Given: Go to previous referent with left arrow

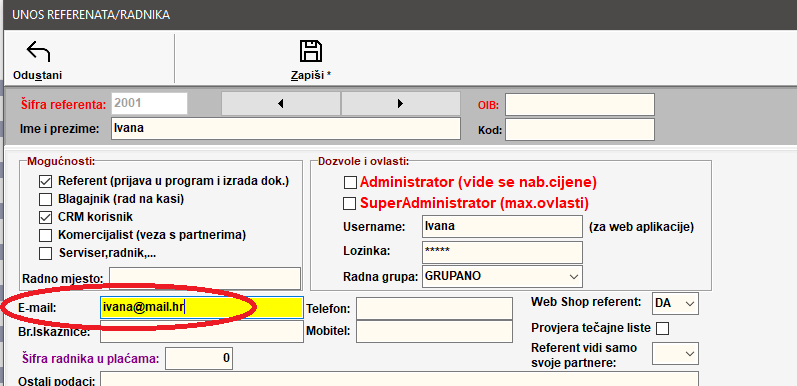Looking at the screenshot, I should 281,104.
